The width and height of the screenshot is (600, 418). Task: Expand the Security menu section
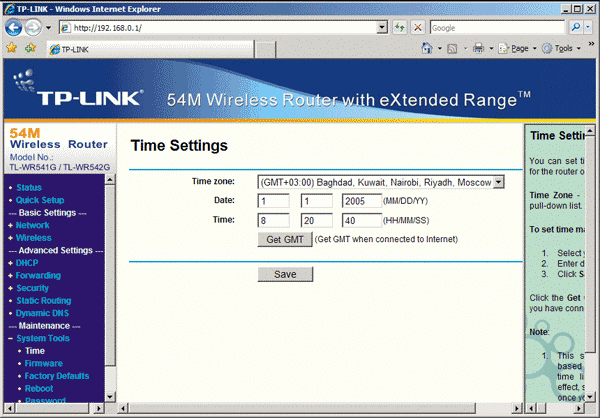[32, 288]
